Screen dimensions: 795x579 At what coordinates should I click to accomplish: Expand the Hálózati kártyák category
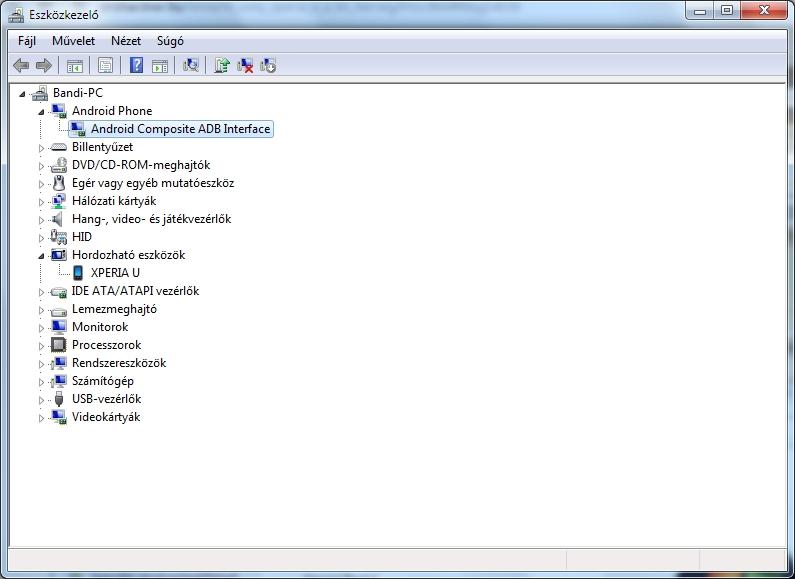point(41,202)
